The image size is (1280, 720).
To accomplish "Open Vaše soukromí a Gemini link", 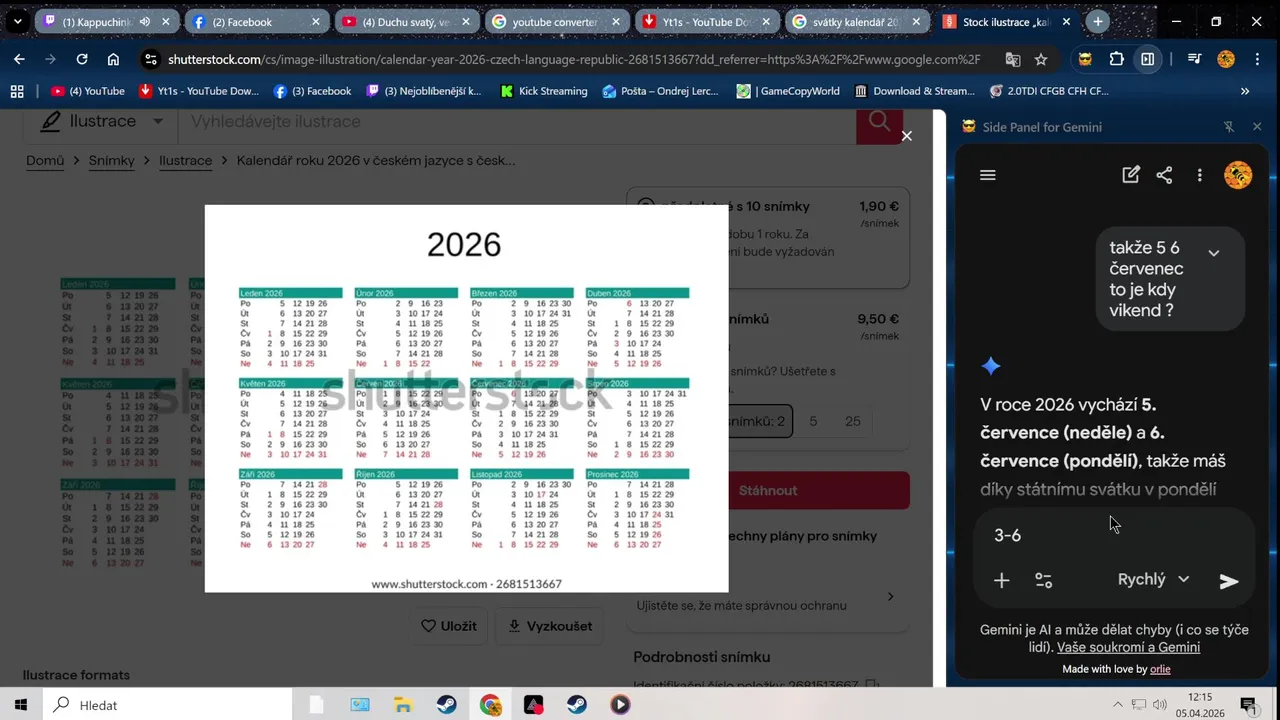I will point(1128,647).
